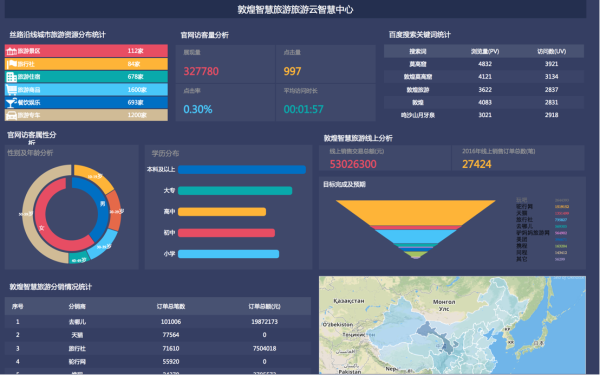The image size is (600, 375).
Task: Click PV value 4083 in keyword table
Action: point(485,102)
